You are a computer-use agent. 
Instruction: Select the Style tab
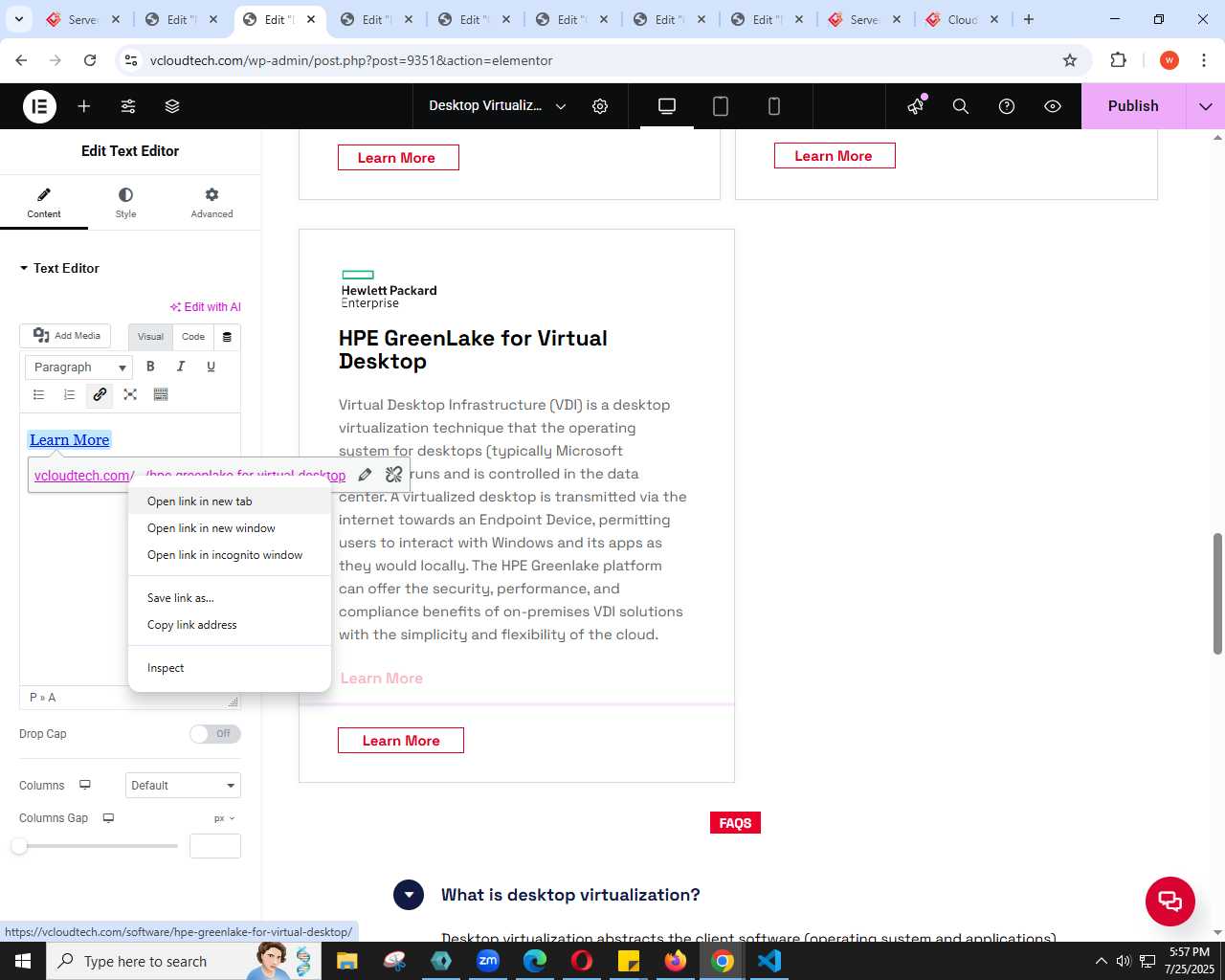tap(125, 203)
